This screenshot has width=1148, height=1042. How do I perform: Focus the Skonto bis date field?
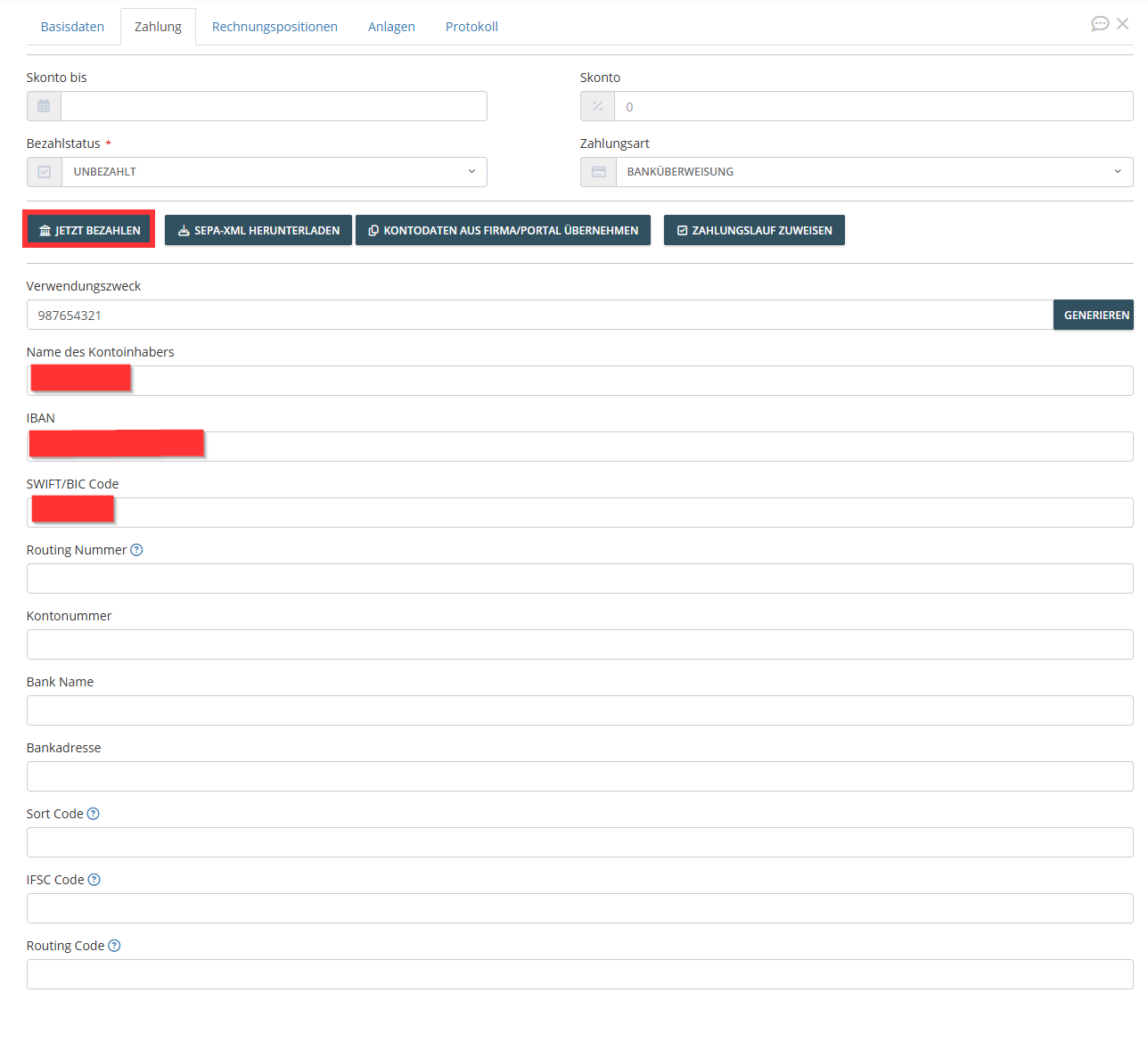[274, 106]
